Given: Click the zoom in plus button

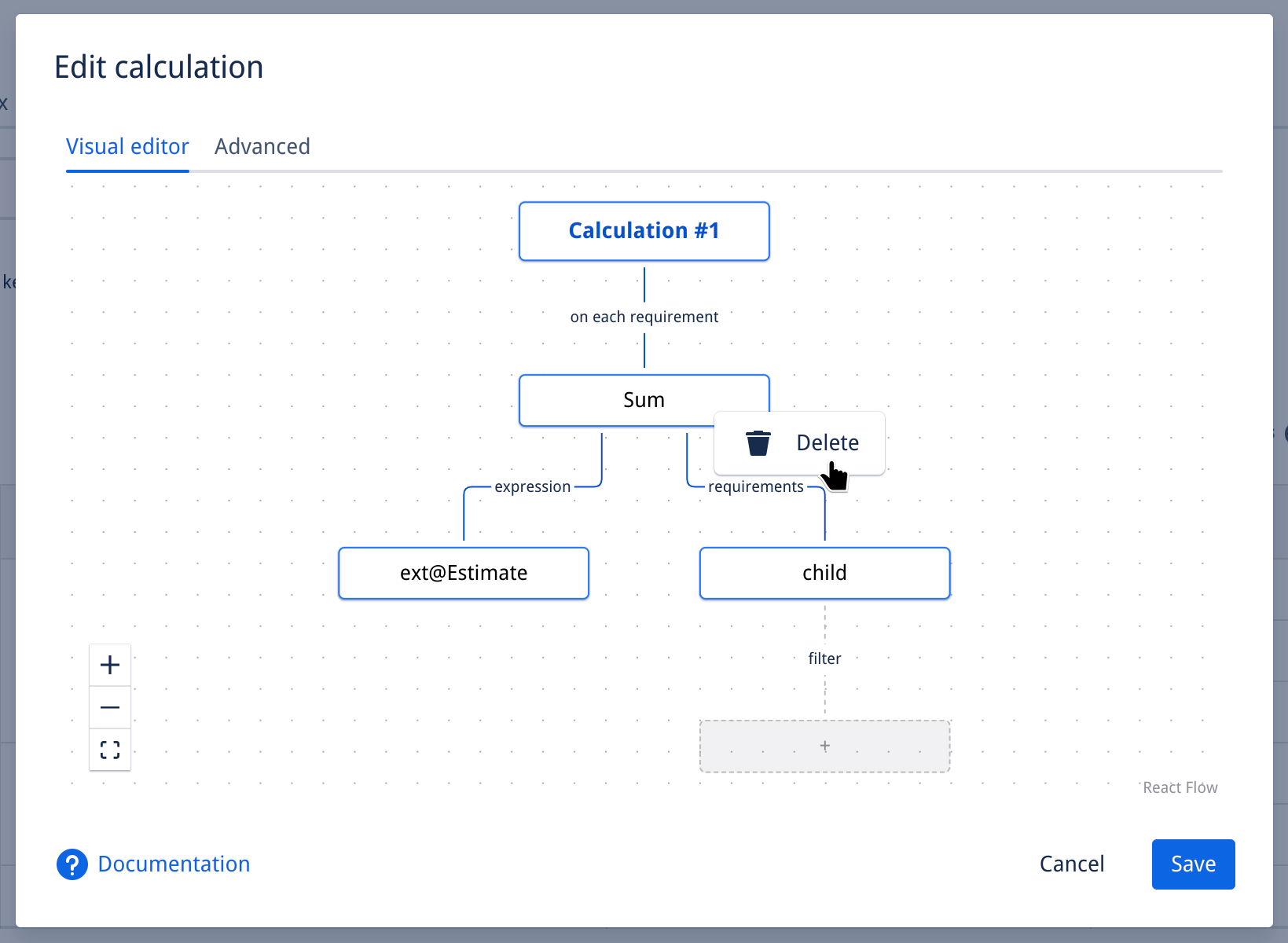Looking at the screenshot, I should 110,665.
